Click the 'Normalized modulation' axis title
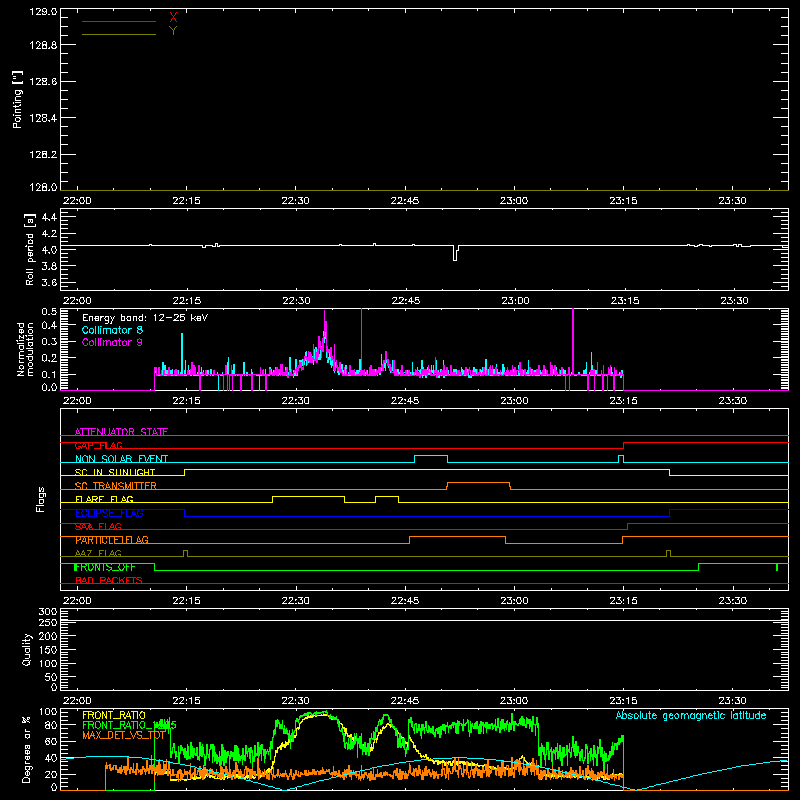Viewport: 800px width, 800px height. [24, 349]
